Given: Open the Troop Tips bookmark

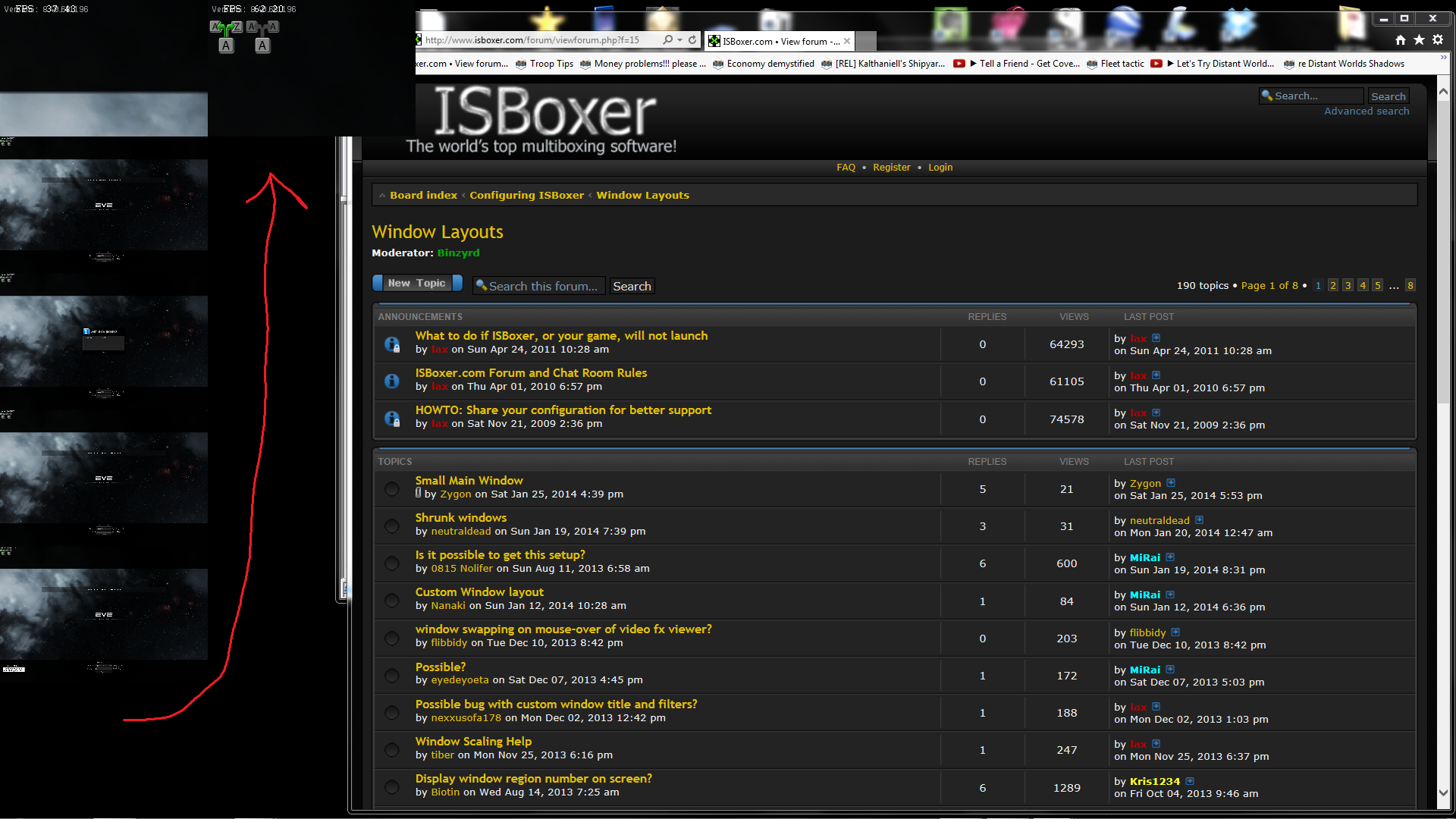Looking at the screenshot, I should tap(544, 64).
